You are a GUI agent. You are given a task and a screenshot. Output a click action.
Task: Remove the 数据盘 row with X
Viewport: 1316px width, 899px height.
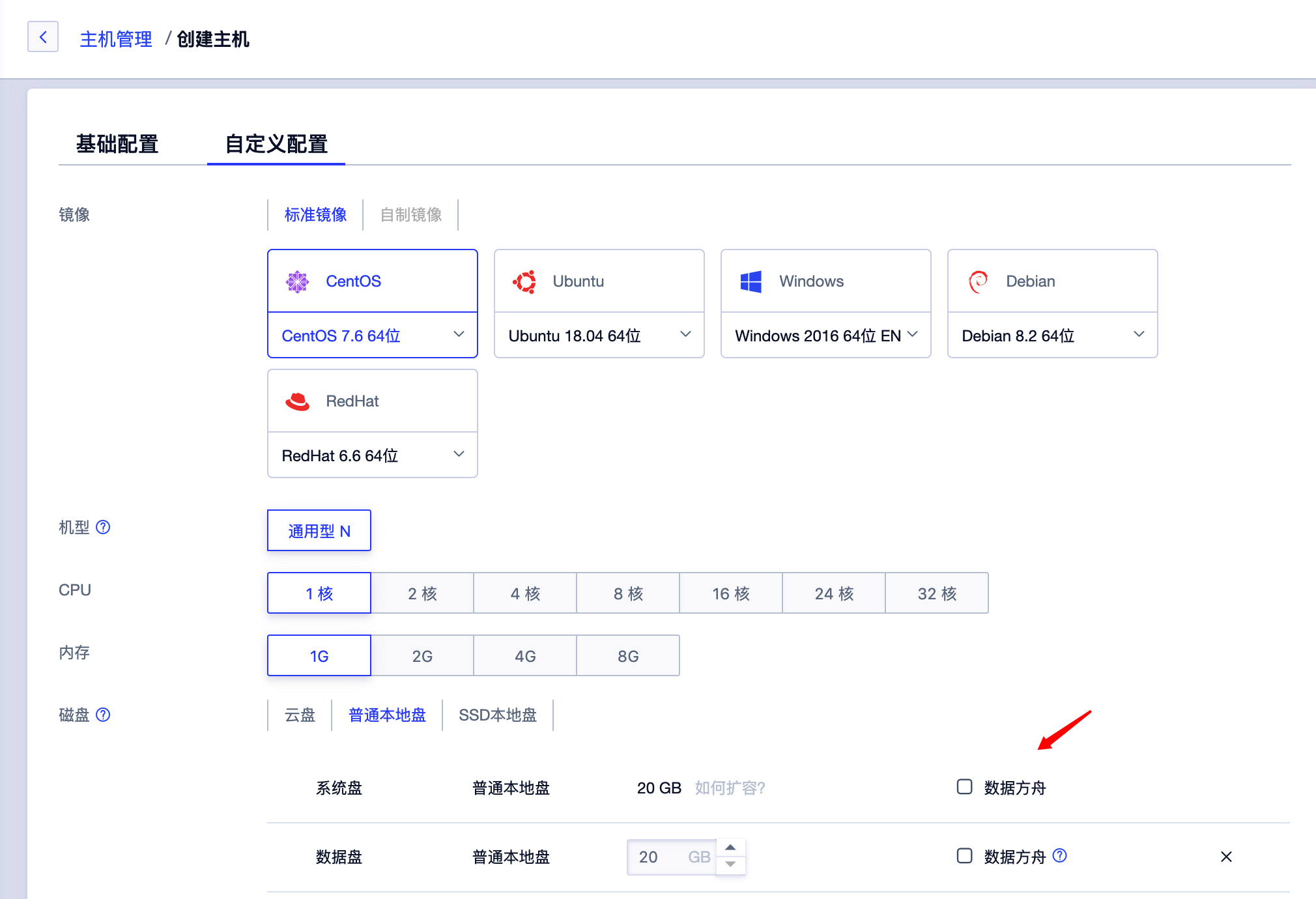click(x=1226, y=857)
